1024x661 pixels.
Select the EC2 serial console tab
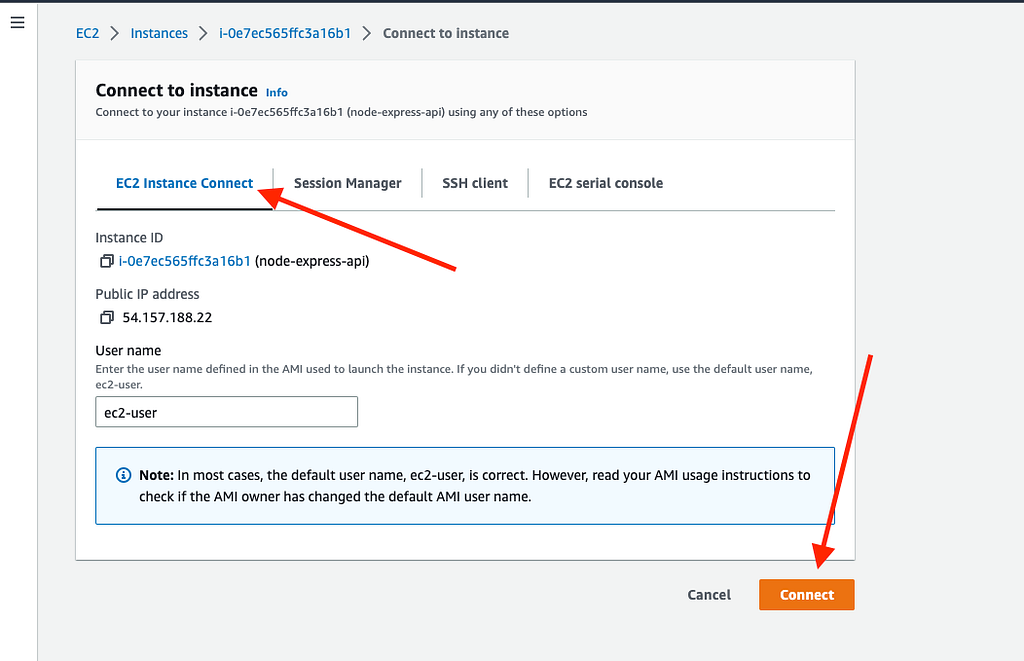[x=605, y=183]
